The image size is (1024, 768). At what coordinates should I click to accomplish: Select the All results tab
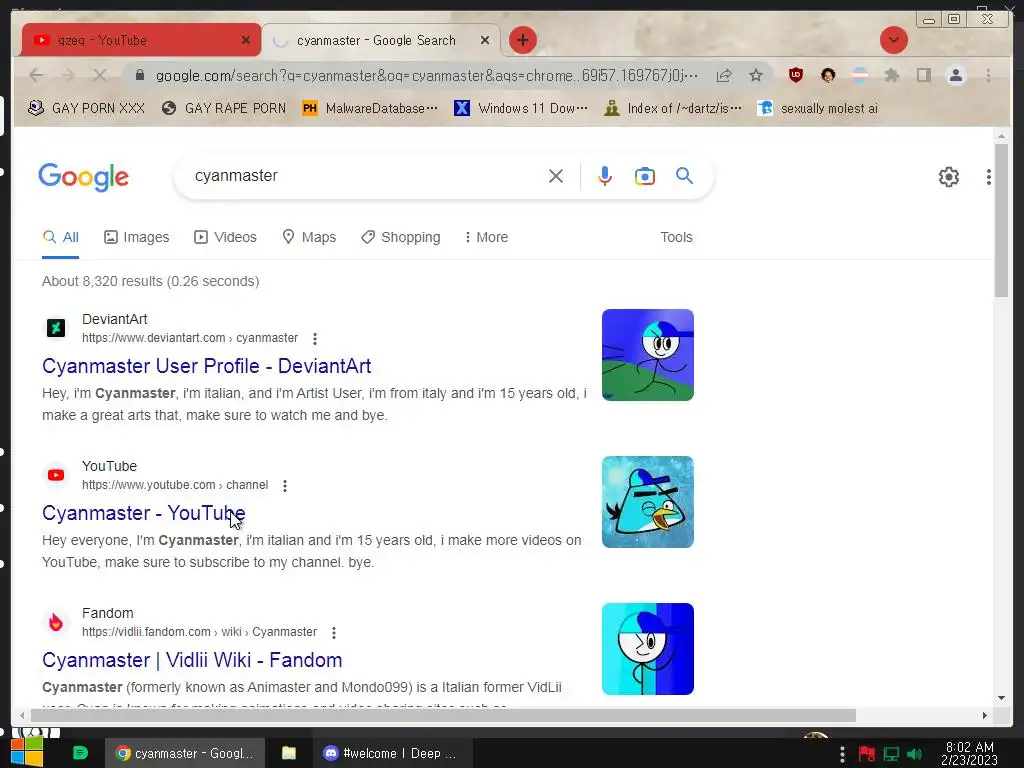pos(60,237)
